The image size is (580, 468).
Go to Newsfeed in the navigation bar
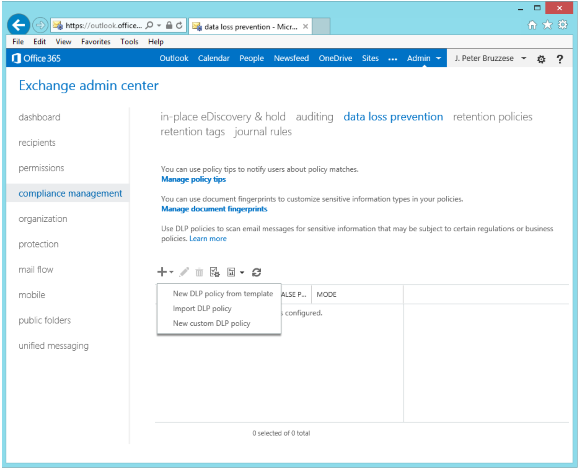(x=291, y=58)
